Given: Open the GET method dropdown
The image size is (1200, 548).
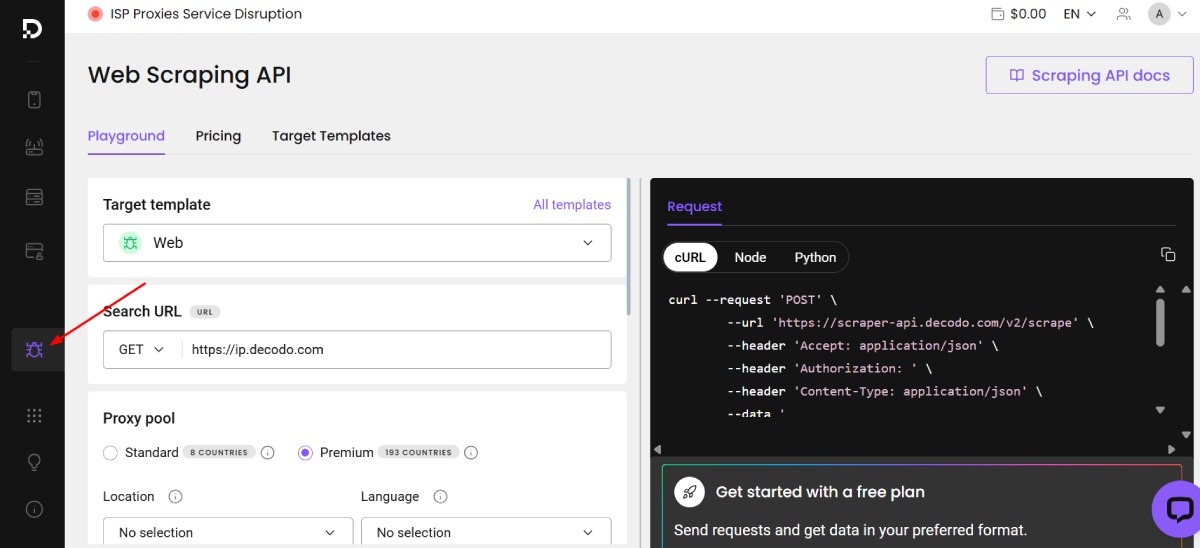Looking at the screenshot, I should pos(142,350).
